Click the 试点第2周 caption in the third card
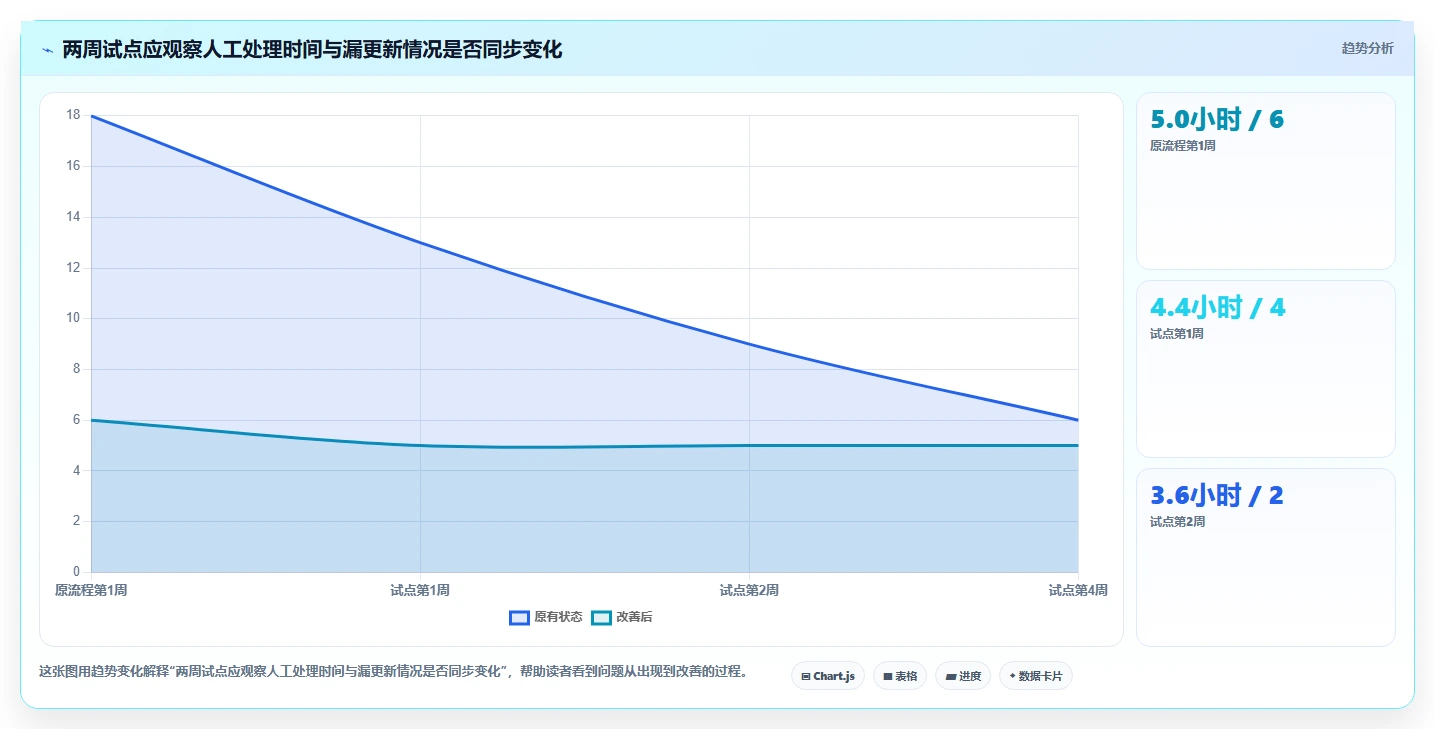The width and height of the screenshot is (1435, 729). pyautogui.click(x=1177, y=522)
